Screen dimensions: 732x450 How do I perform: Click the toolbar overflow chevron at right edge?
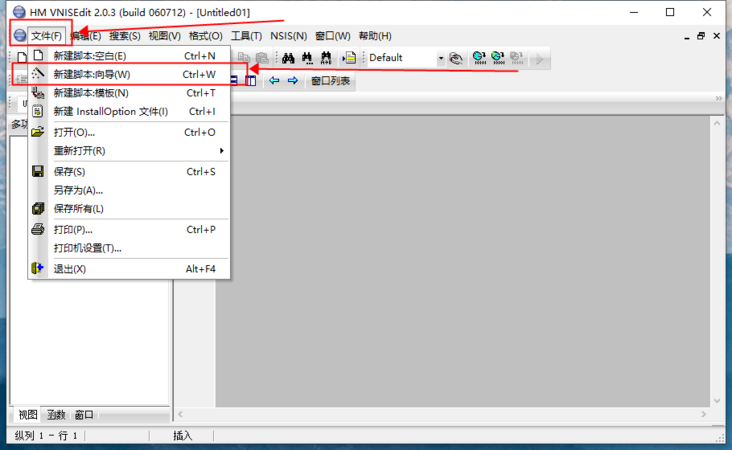click(x=719, y=98)
